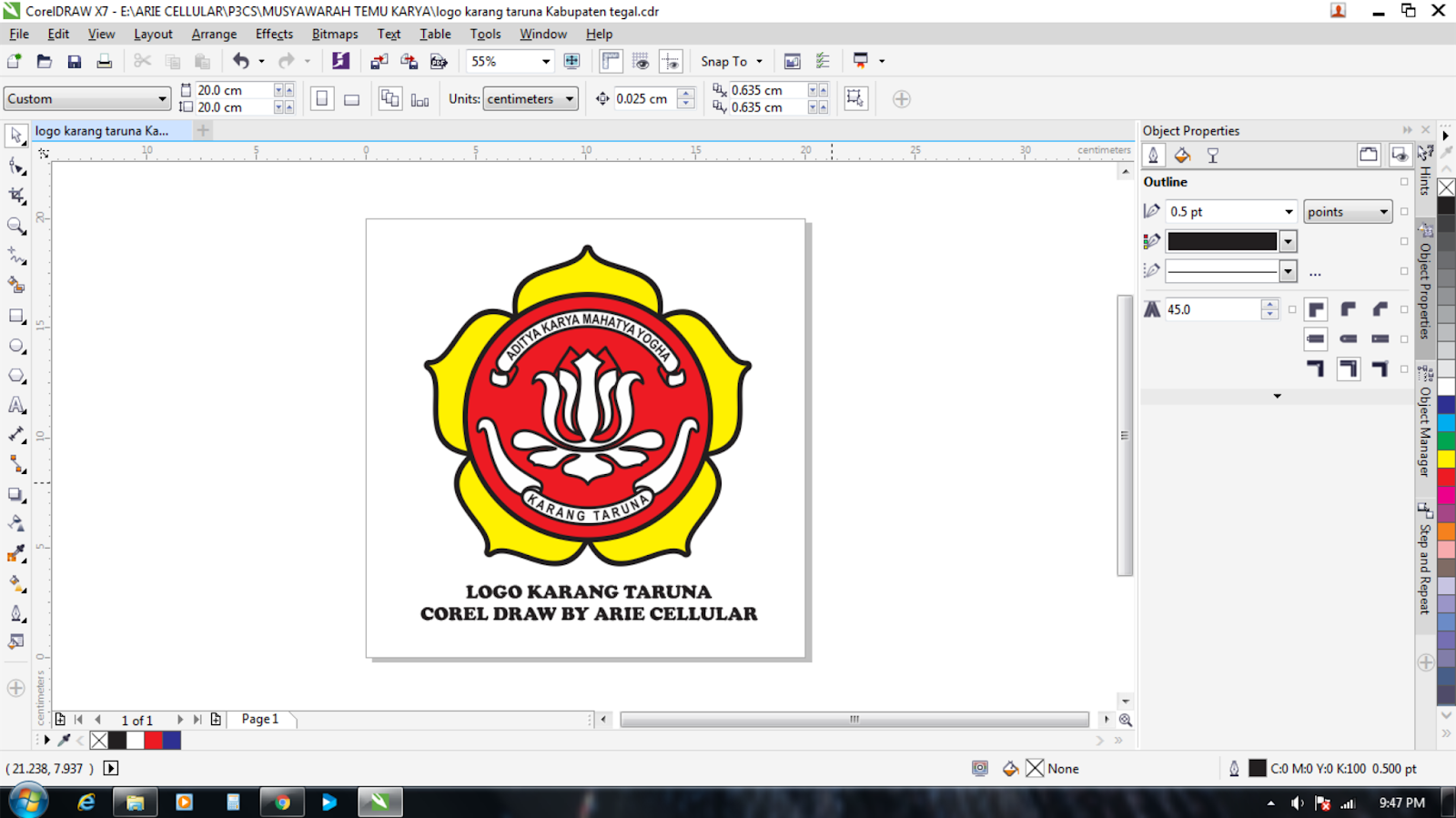Select the Transparency tool
The width and height of the screenshot is (1456, 818).
(16, 524)
